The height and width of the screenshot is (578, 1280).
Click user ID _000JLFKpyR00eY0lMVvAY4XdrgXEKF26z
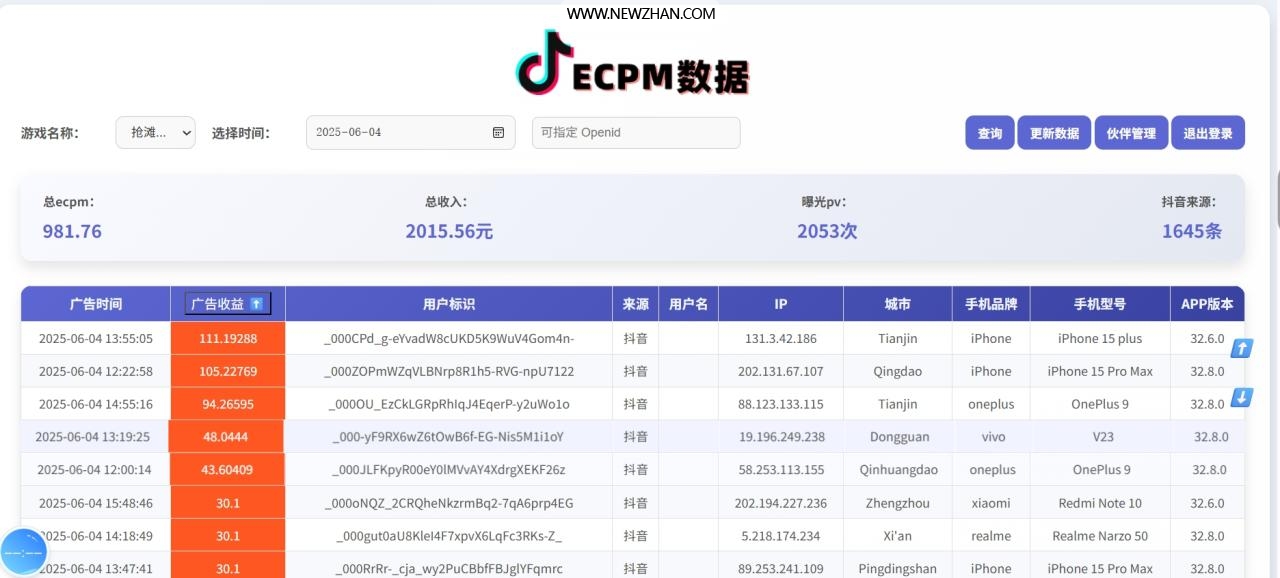[449, 470]
